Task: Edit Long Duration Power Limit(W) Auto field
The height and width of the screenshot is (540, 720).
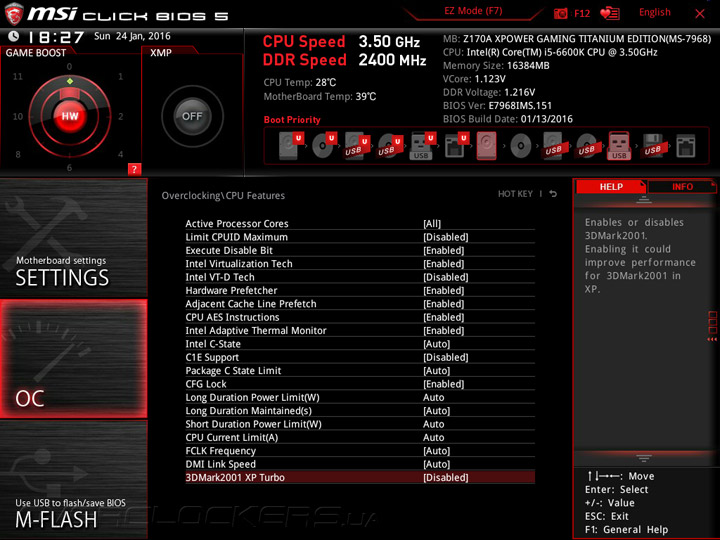Action: pos(433,397)
